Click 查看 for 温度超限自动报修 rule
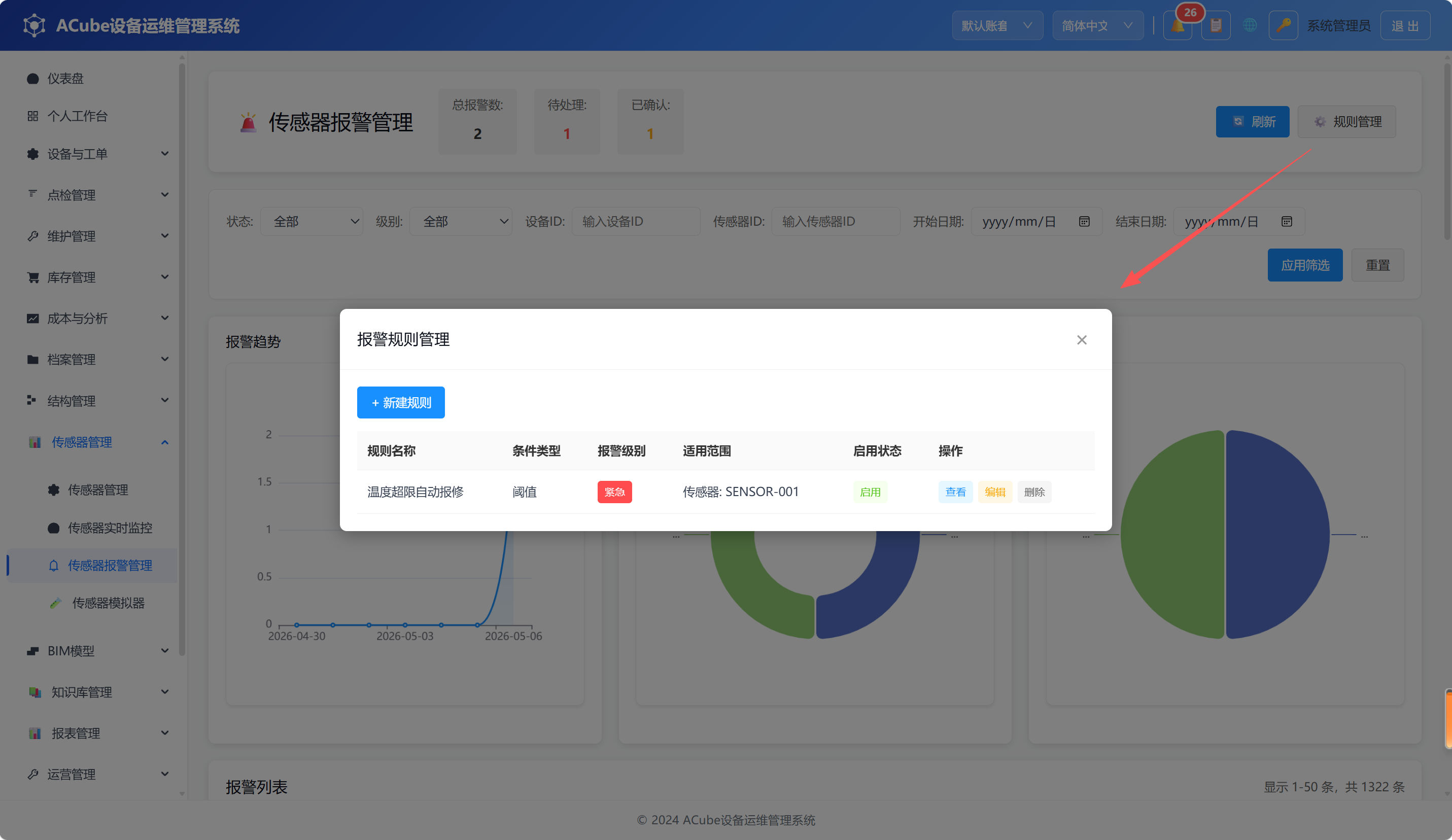The width and height of the screenshot is (1452, 840). (x=955, y=492)
